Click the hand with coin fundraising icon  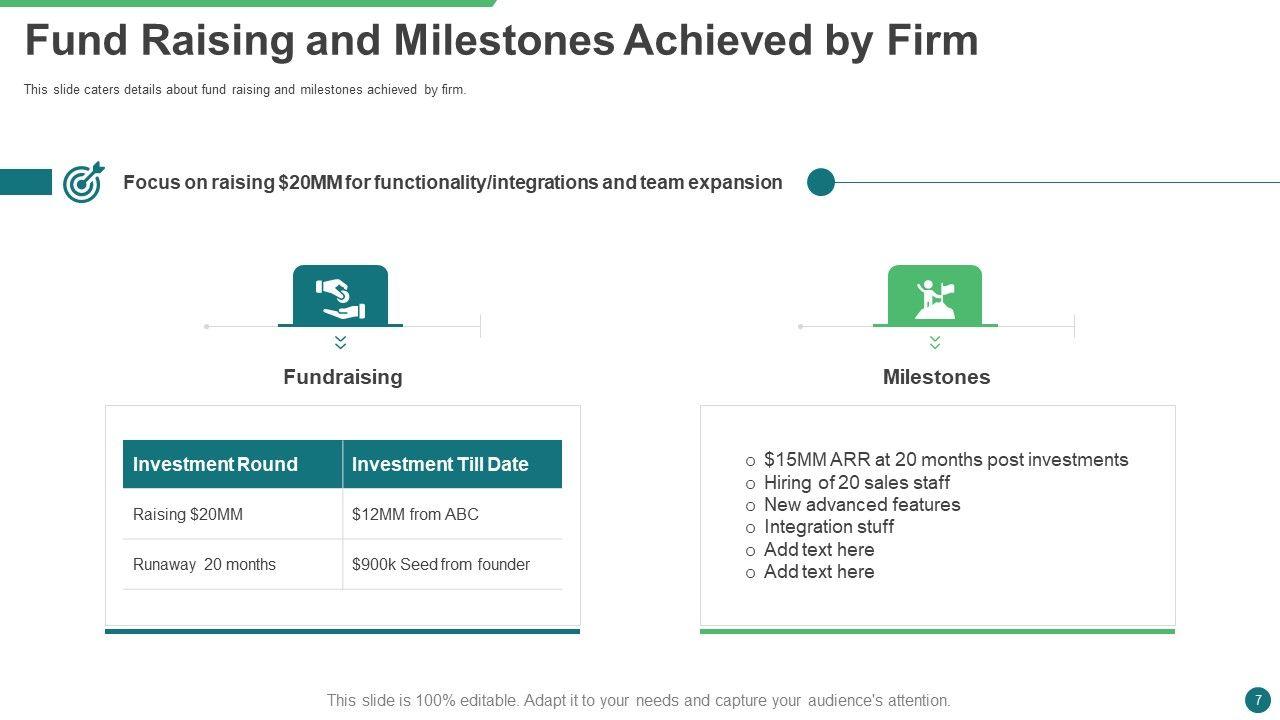click(x=340, y=298)
